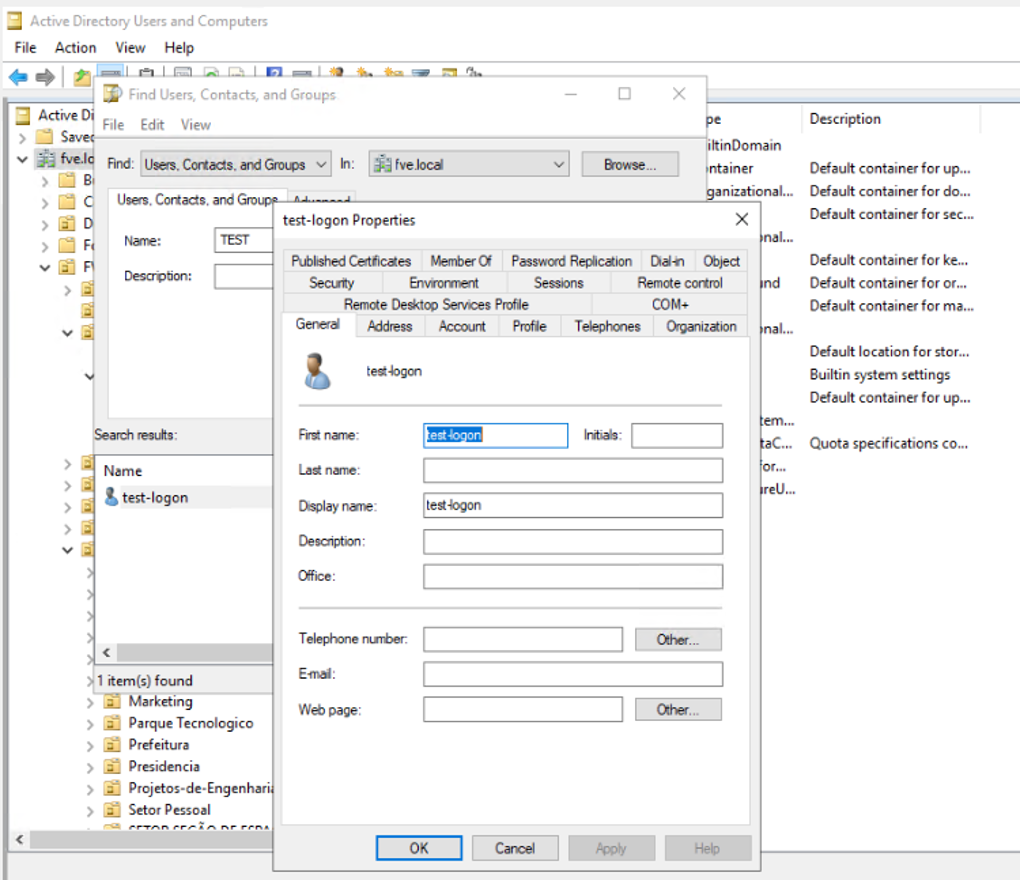The height and width of the screenshot is (880, 1020).
Task: Open the Help menu in main window
Action: click(179, 47)
